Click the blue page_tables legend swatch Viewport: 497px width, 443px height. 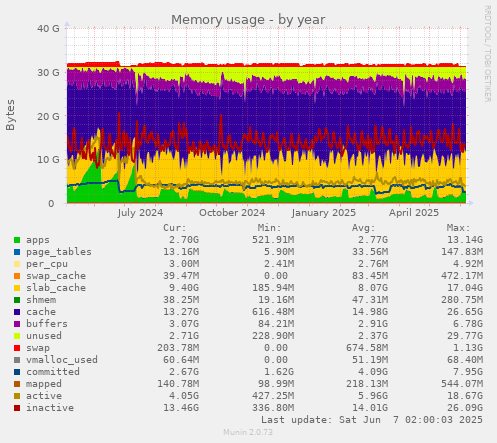click(x=17, y=252)
